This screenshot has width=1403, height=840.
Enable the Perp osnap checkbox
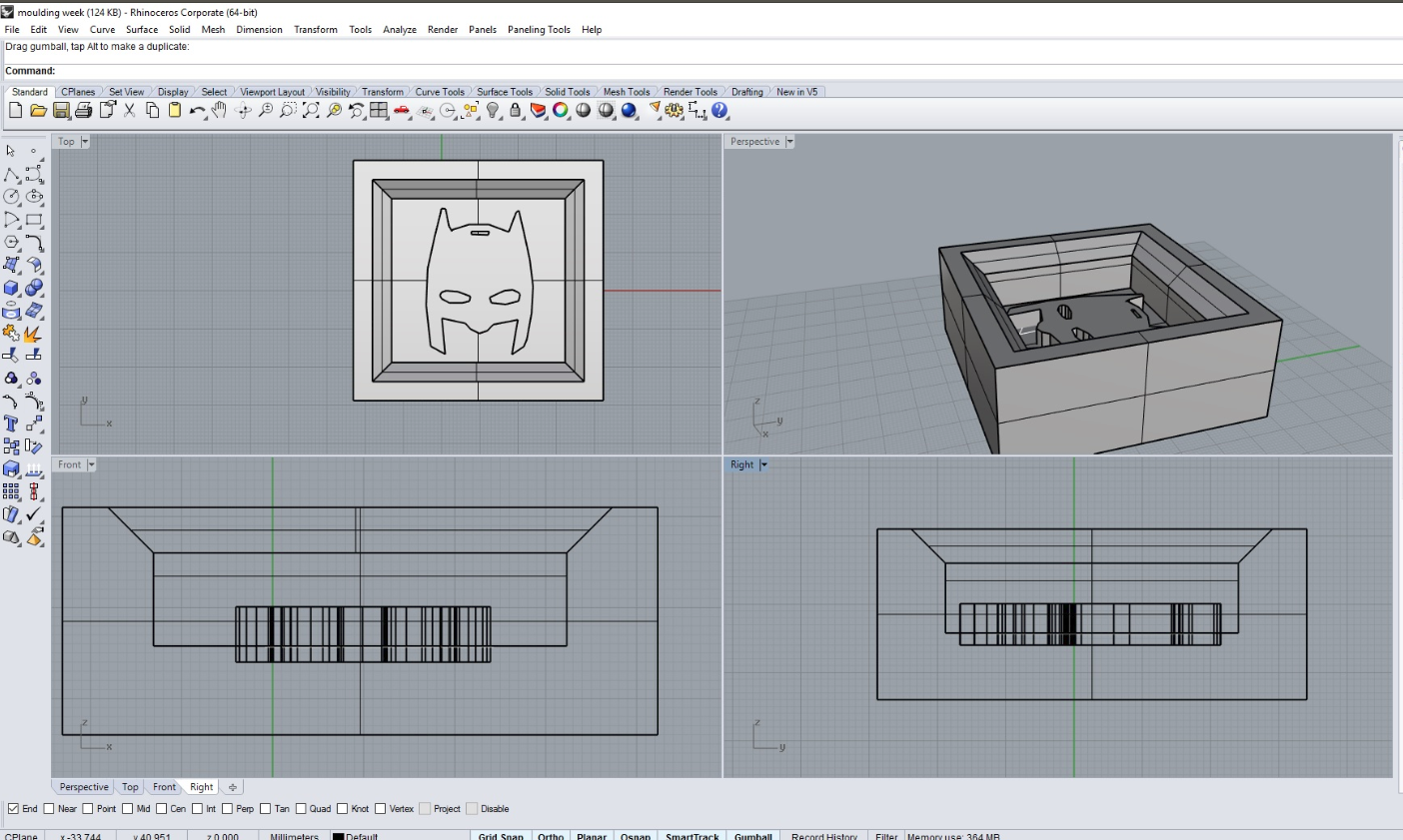[x=228, y=809]
